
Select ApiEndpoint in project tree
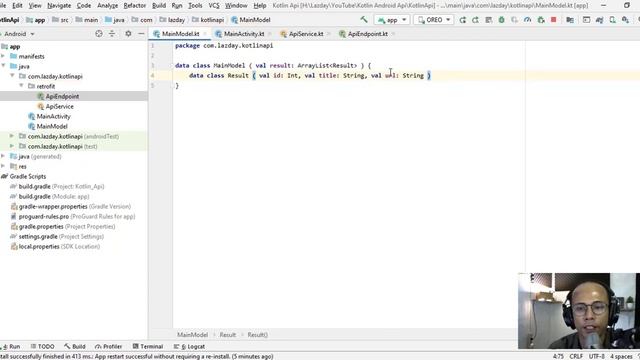coord(62,96)
